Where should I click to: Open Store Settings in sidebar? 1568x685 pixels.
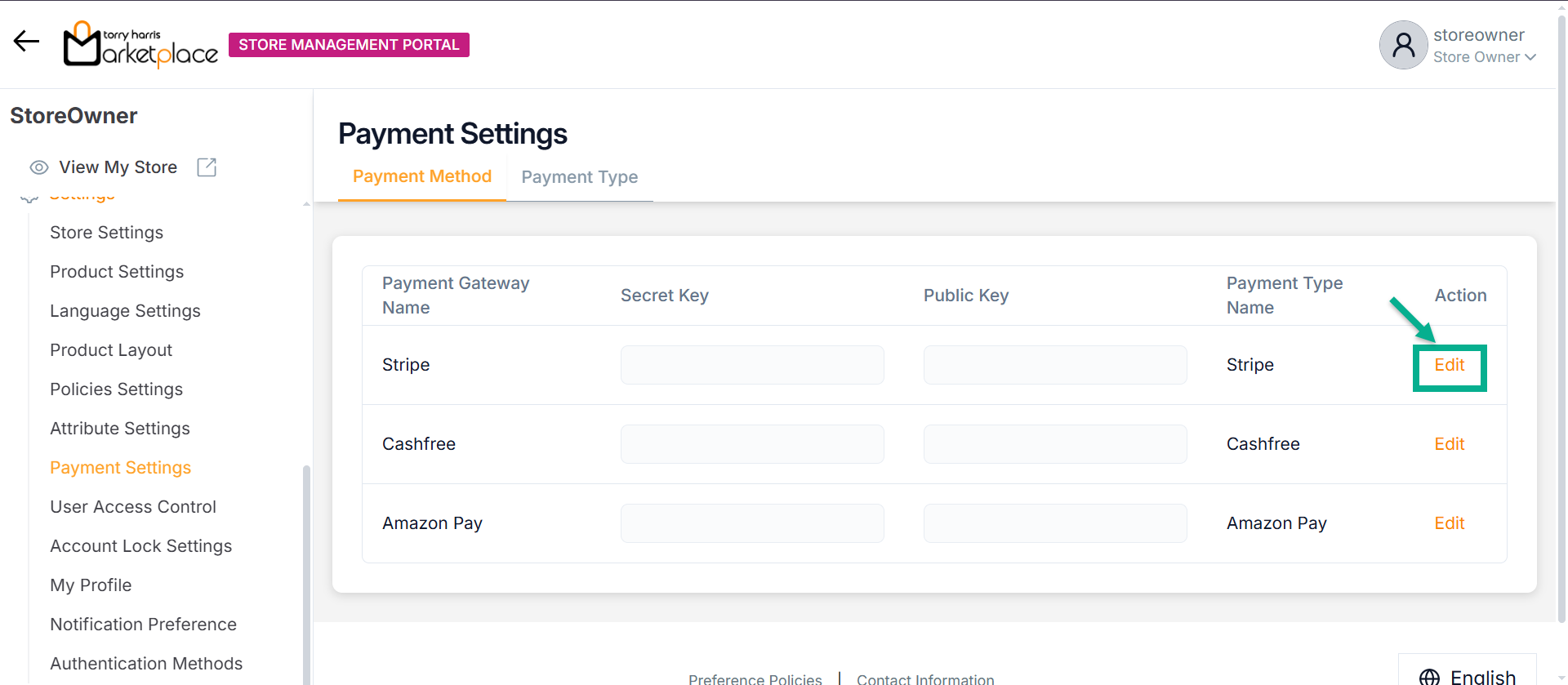[106, 233]
